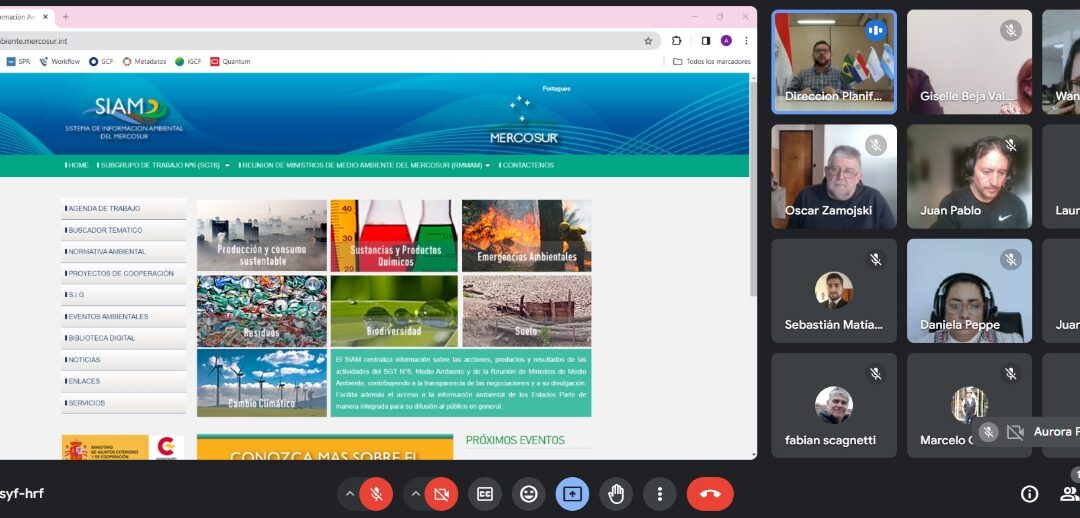
Task: Click the Próximos Eventos heading
Action: pyautogui.click(x=515, y=440)
